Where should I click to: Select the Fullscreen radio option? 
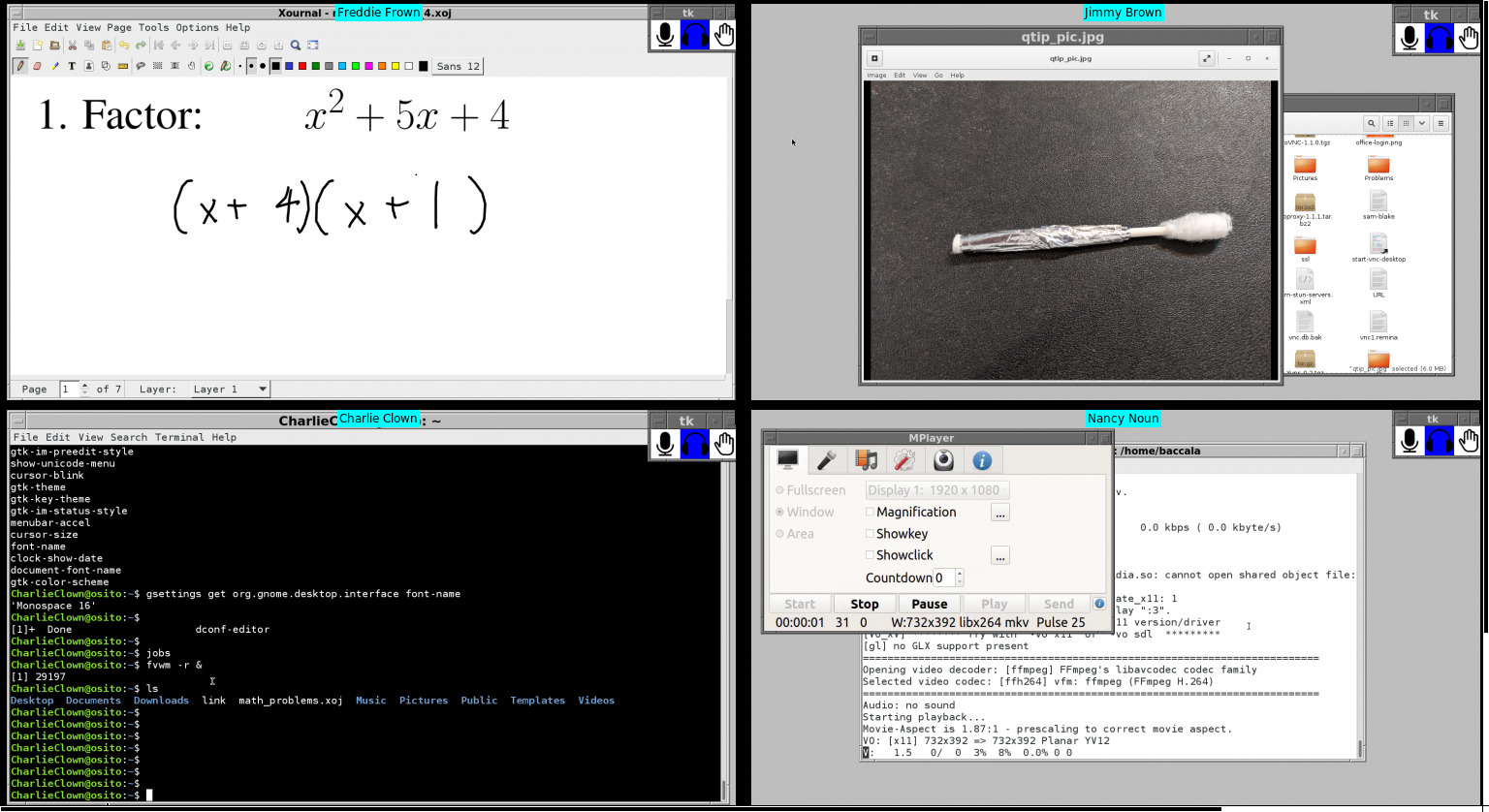click(x=779, y=490)
